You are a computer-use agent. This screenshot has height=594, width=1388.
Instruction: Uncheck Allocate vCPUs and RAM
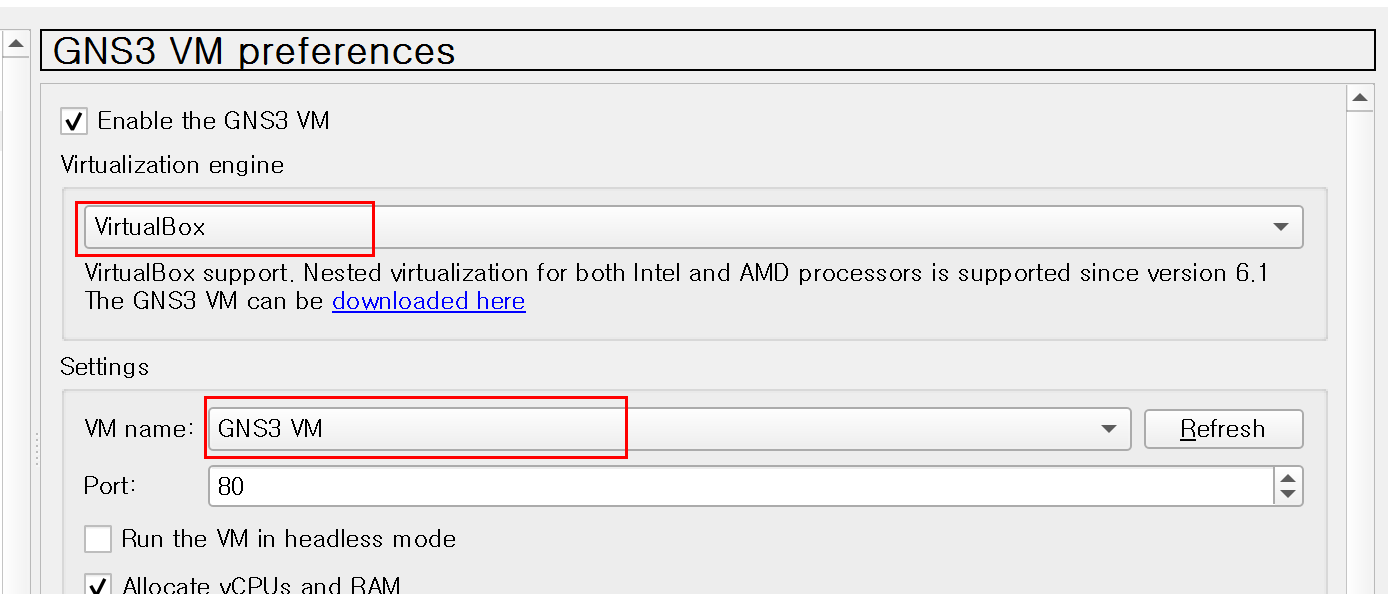coord(97,585)
